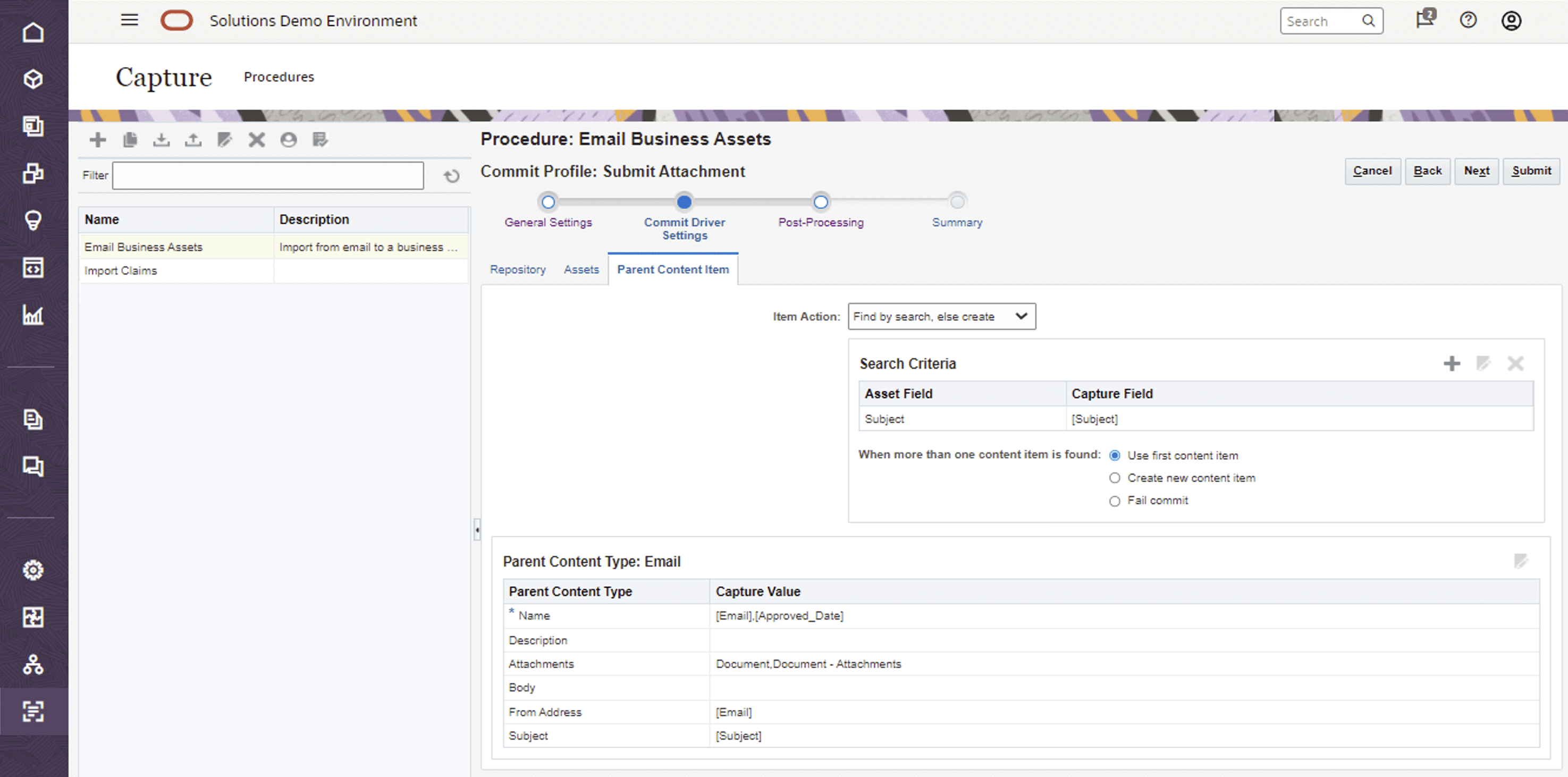Open the analytics chart icon in sidebar
Screen dimensions: 1568x777
(33, 315)
